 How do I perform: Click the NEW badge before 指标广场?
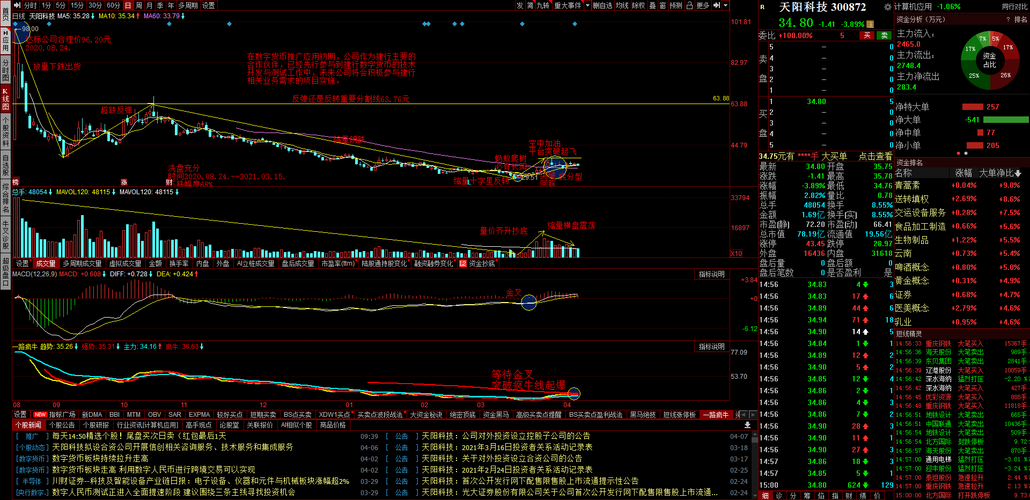pyautogui.click(x=39, y=415)
